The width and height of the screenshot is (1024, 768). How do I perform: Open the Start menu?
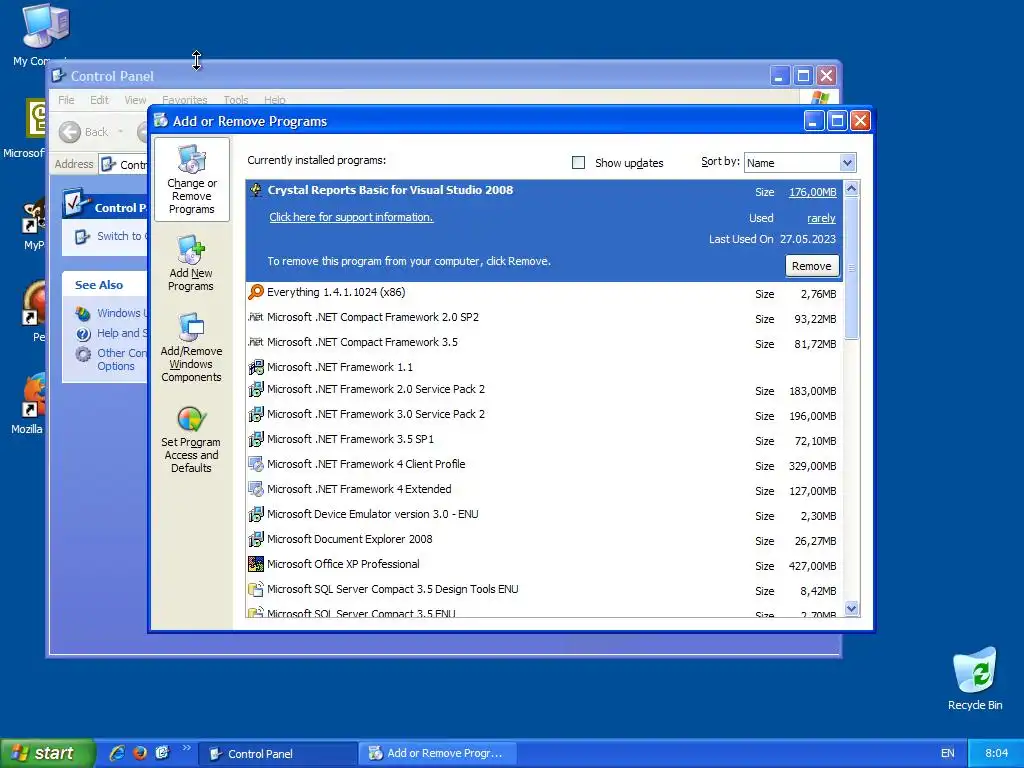pos(47,753)
